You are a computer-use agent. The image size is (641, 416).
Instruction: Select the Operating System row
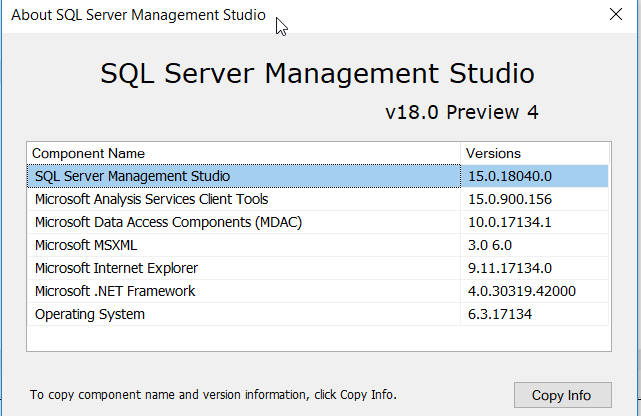coord(90,314)
